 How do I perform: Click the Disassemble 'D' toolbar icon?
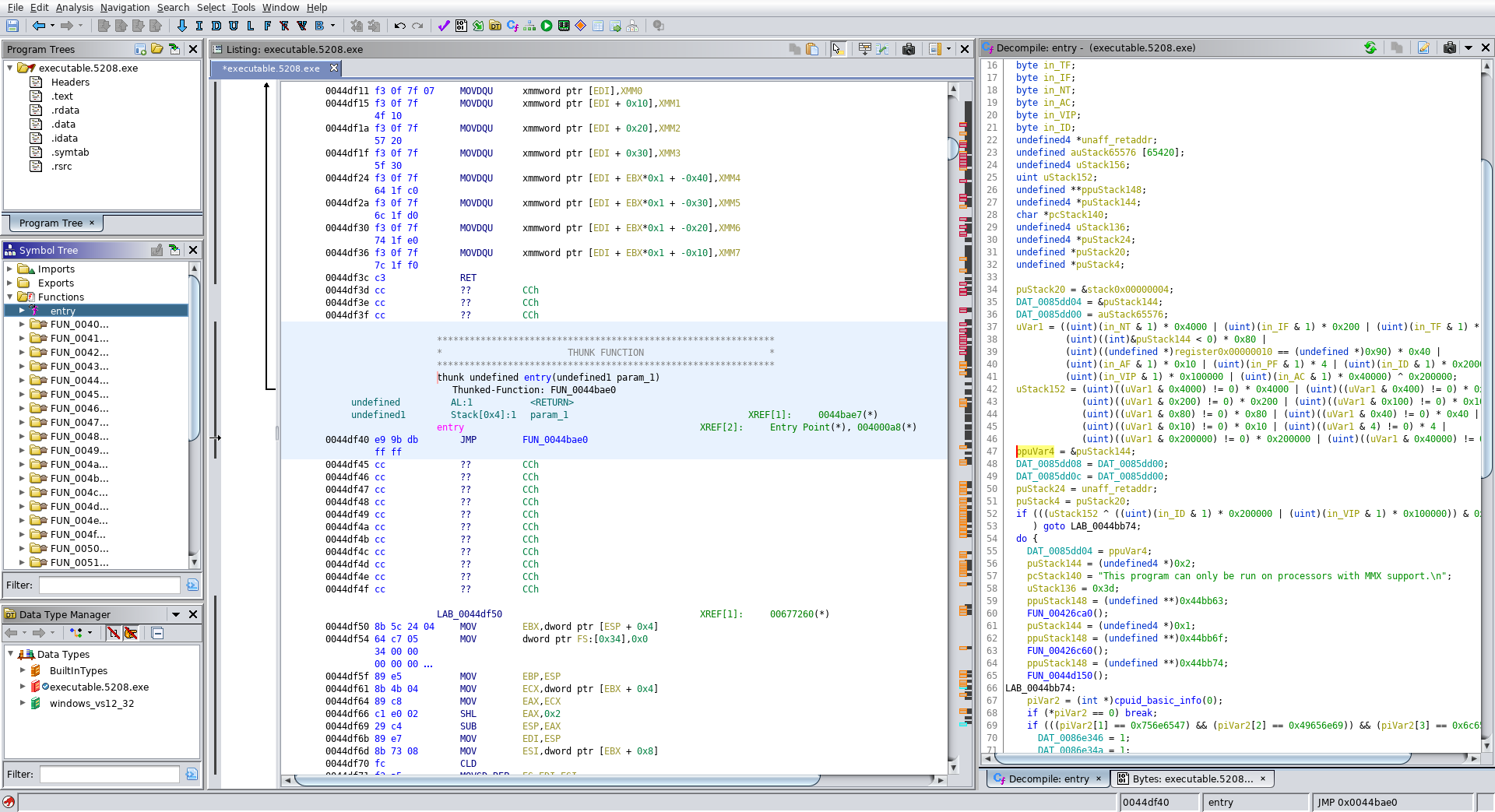(216, 26)
